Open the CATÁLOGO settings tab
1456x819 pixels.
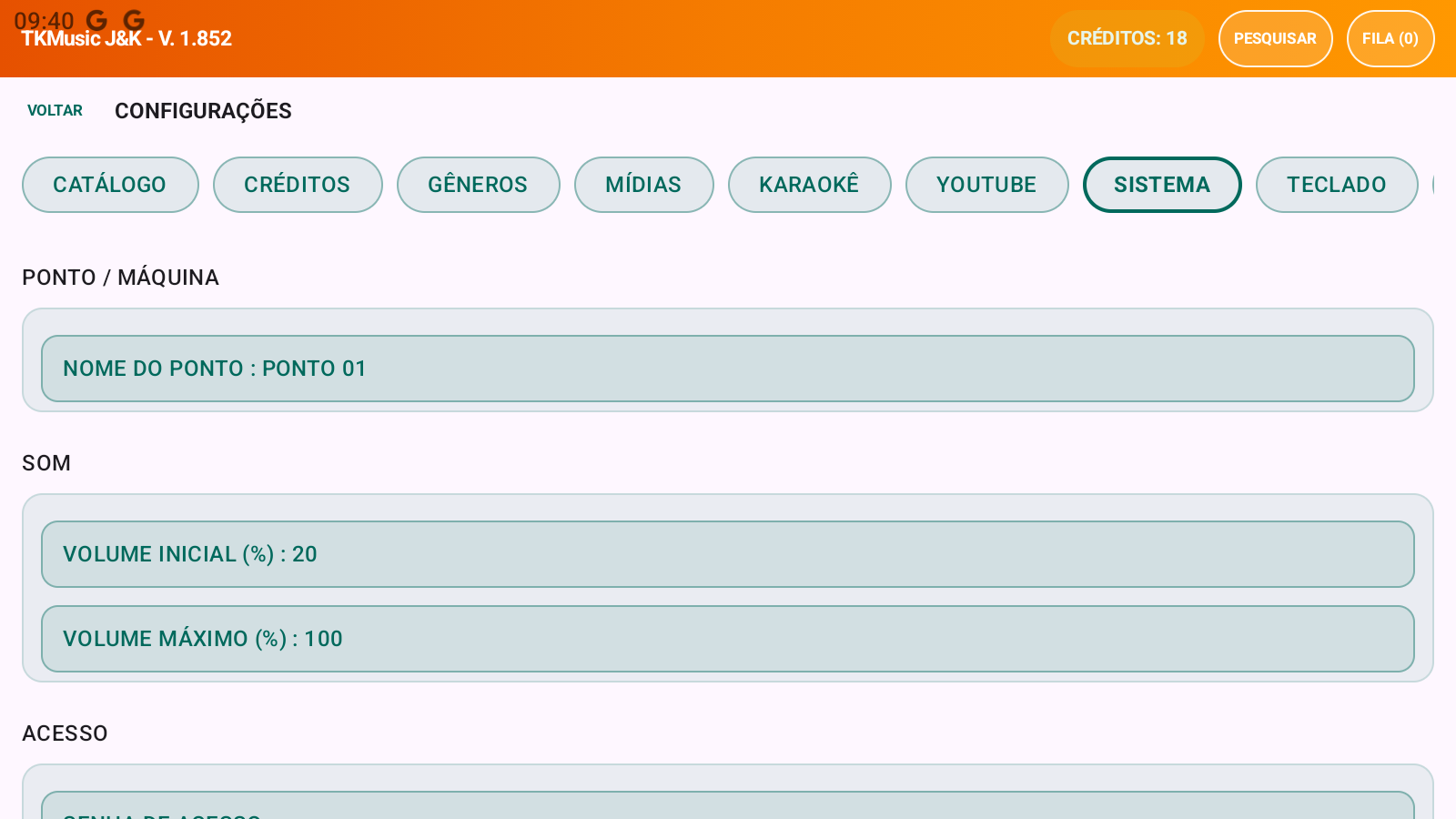point(110,185)
